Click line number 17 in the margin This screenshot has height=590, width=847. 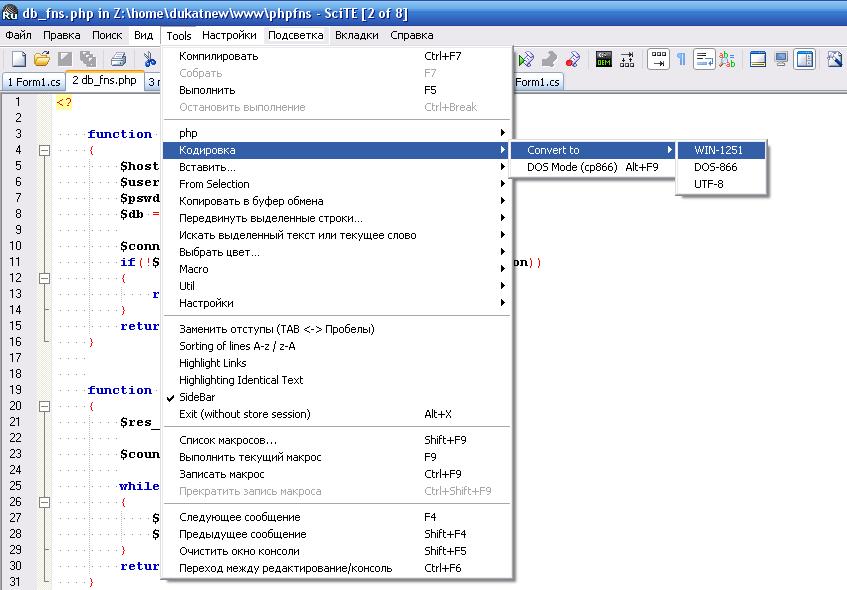pyautogui.click(x=15, y=358)
